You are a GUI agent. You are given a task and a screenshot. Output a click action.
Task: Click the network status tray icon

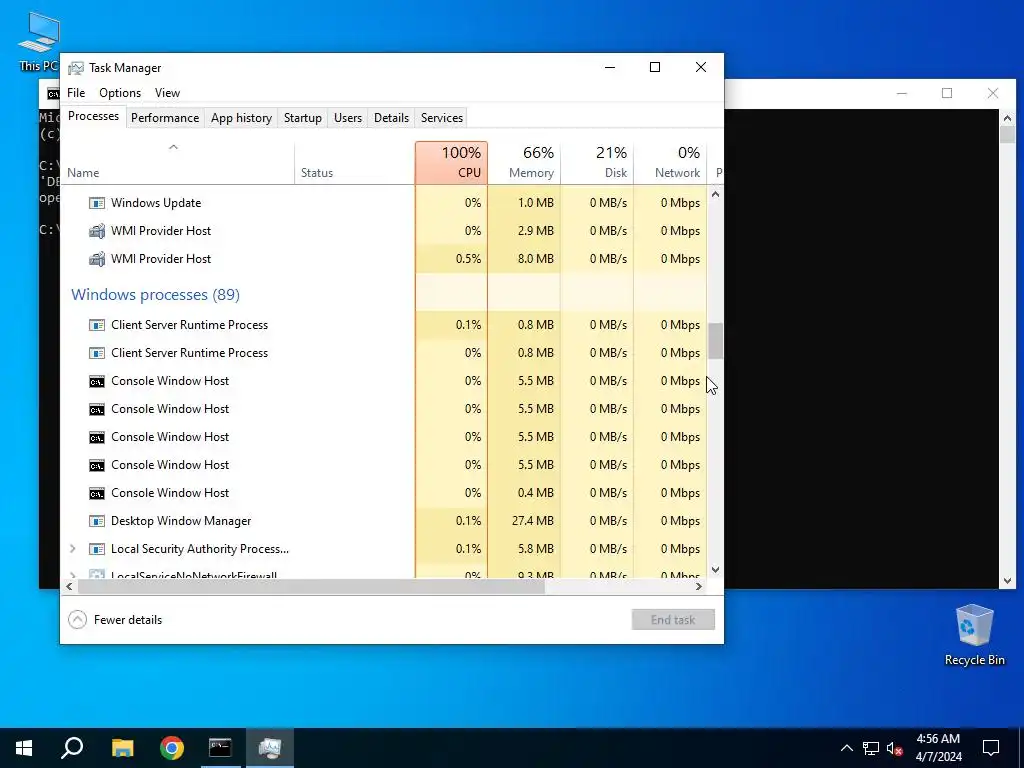coord(871,748)
